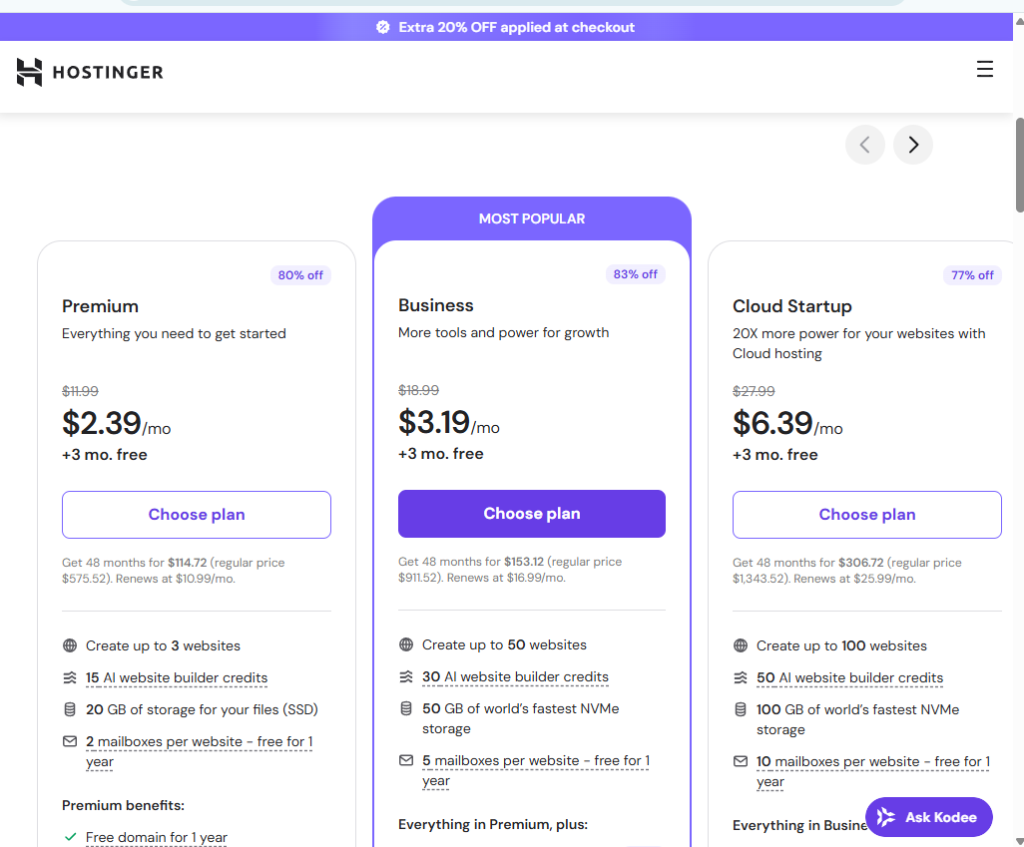Choose the Business plan

click(532, 514)
